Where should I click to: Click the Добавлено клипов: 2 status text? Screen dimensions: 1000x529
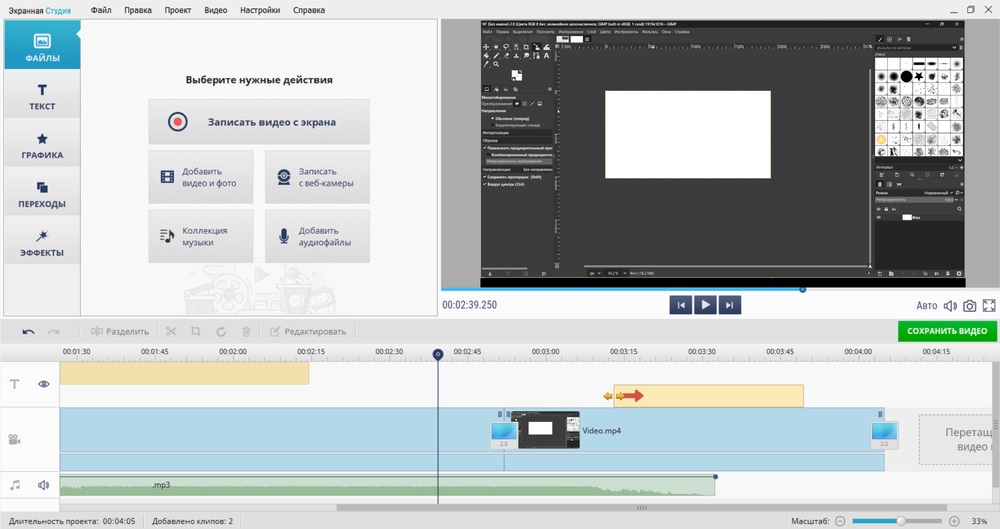[x=192, y=521]
